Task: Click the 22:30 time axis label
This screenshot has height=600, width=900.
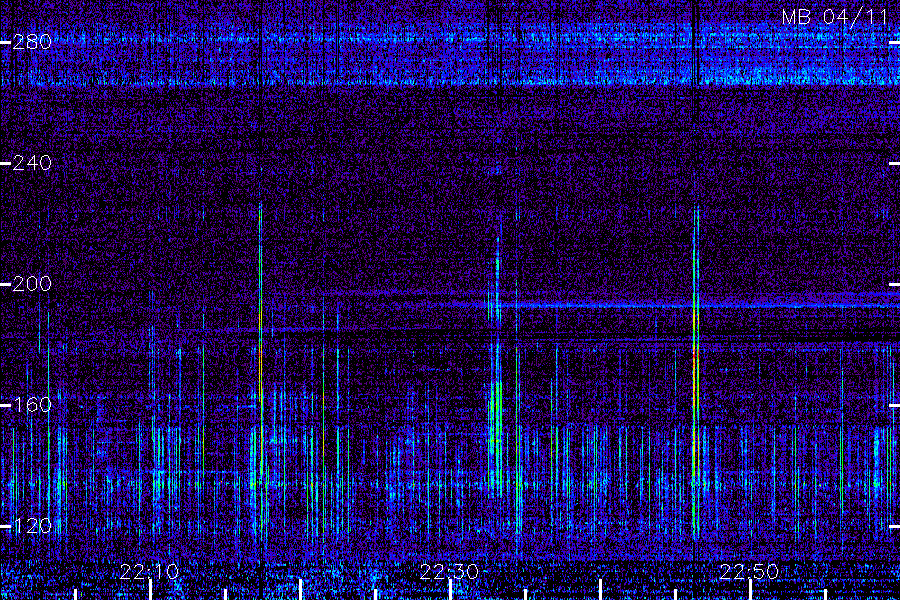Action: click(x=449, y=572)
